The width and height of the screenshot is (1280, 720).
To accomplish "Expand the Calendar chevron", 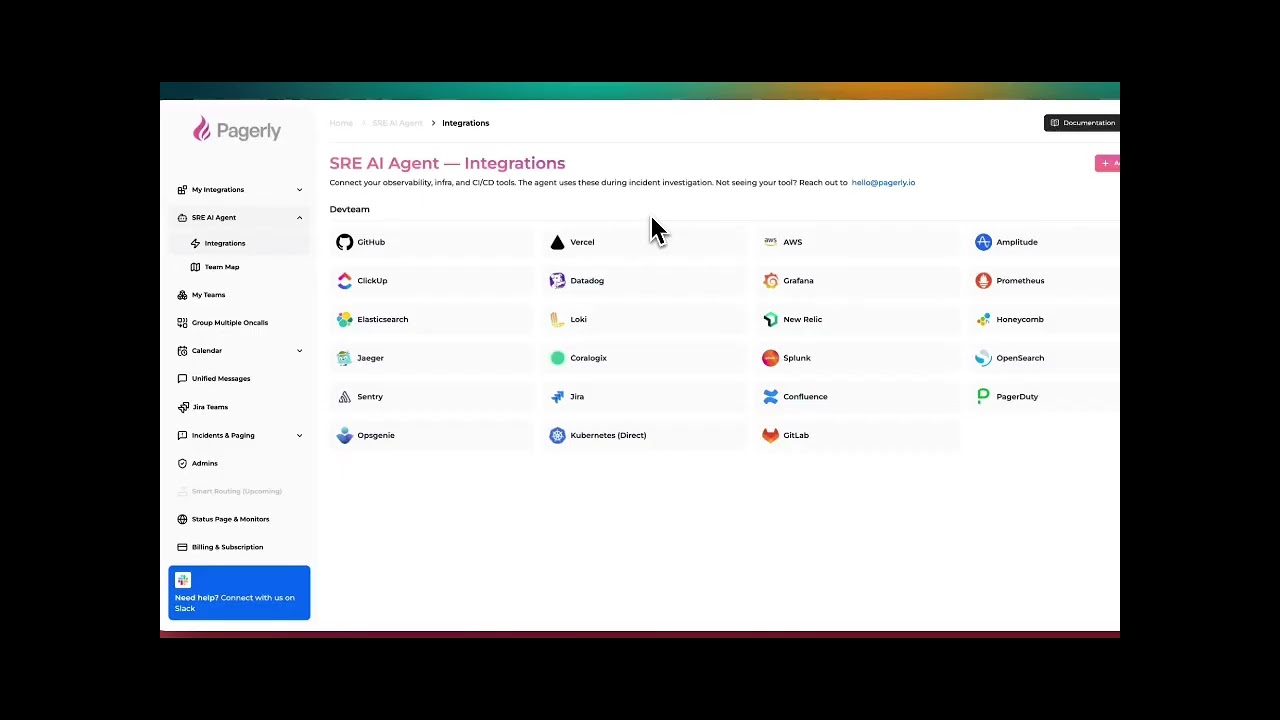I will (x=299, y=351).
